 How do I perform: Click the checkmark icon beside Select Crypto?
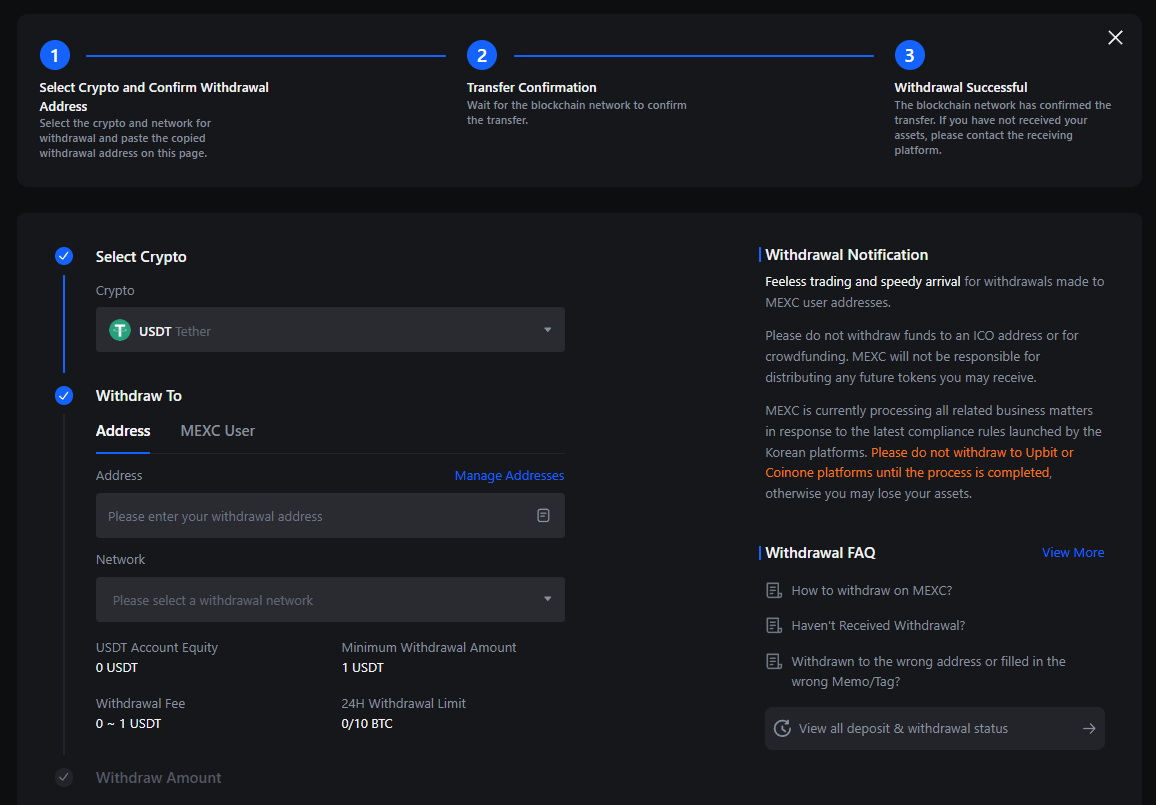64,256
